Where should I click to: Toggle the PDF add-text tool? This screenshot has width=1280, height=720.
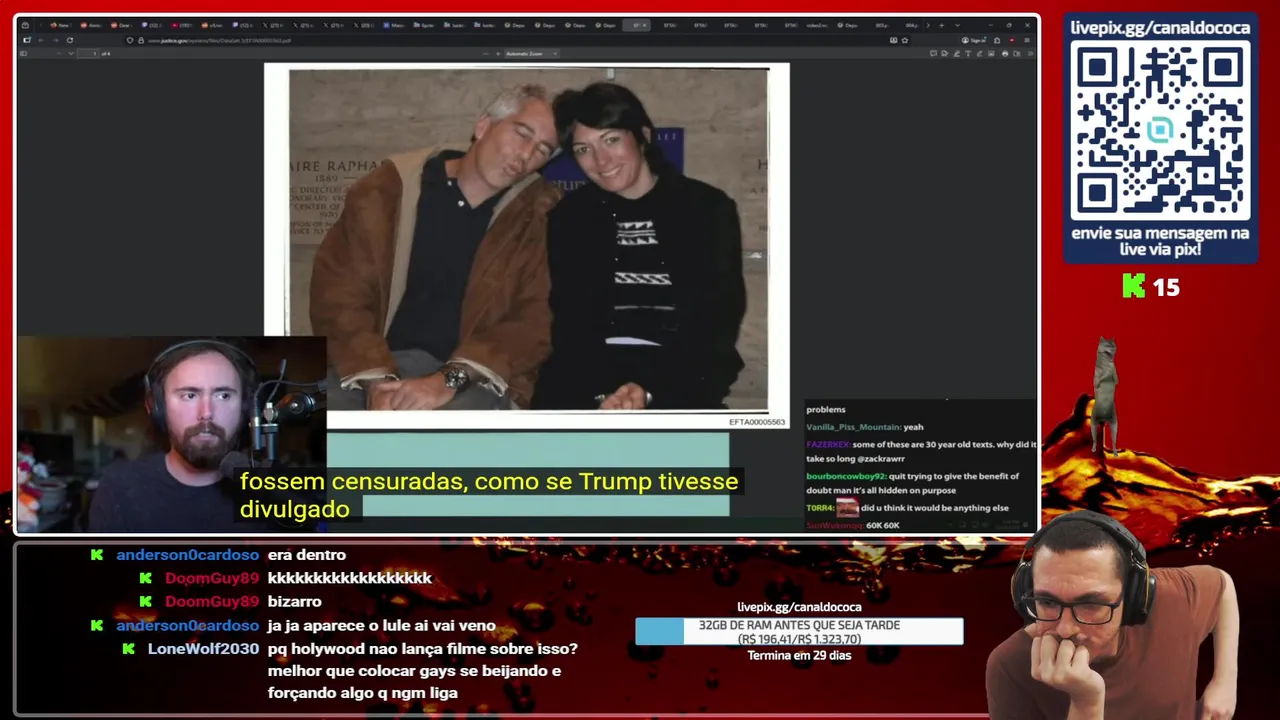969,53
